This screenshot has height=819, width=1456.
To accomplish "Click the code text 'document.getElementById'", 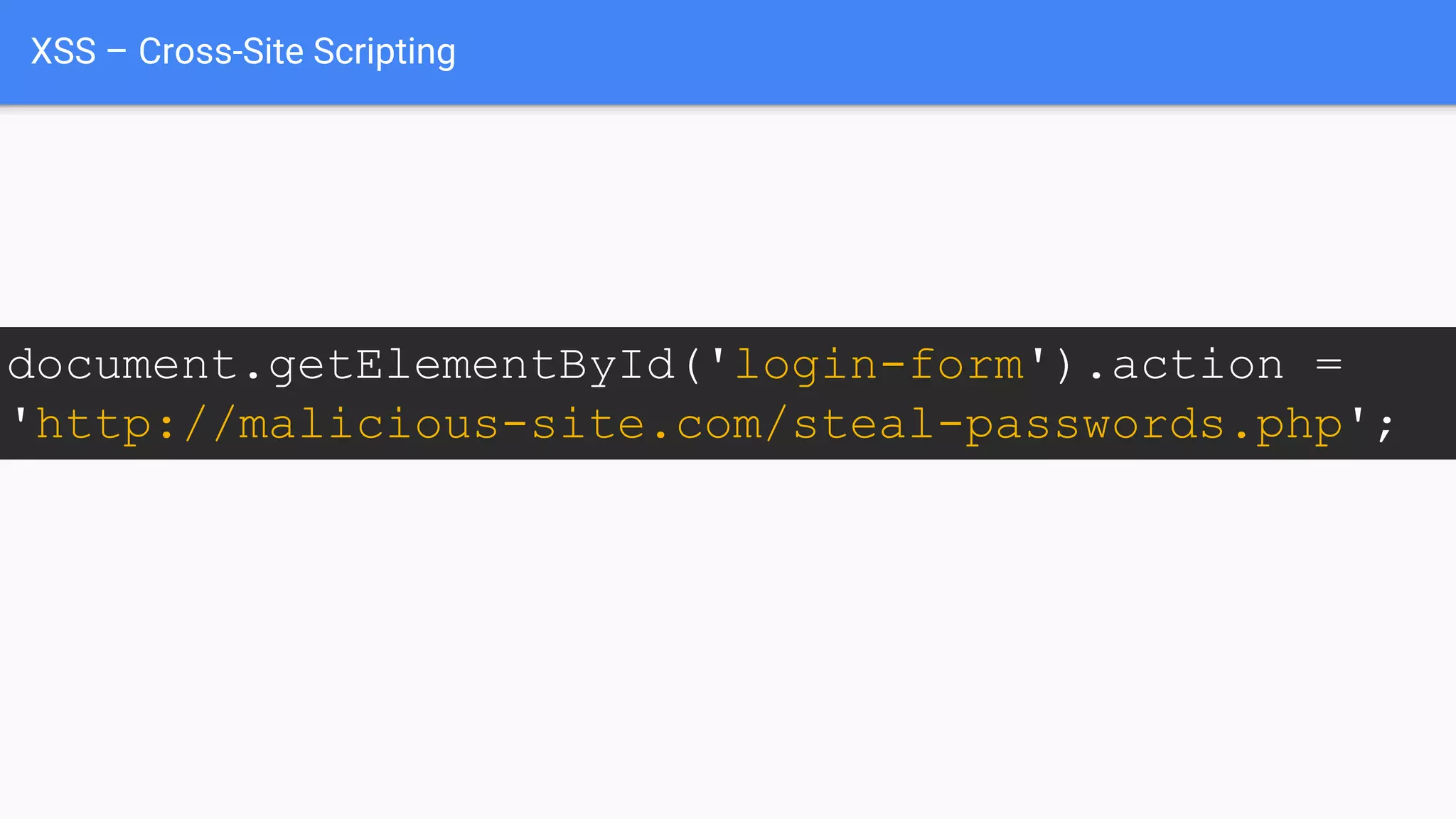I will point(341,366).
